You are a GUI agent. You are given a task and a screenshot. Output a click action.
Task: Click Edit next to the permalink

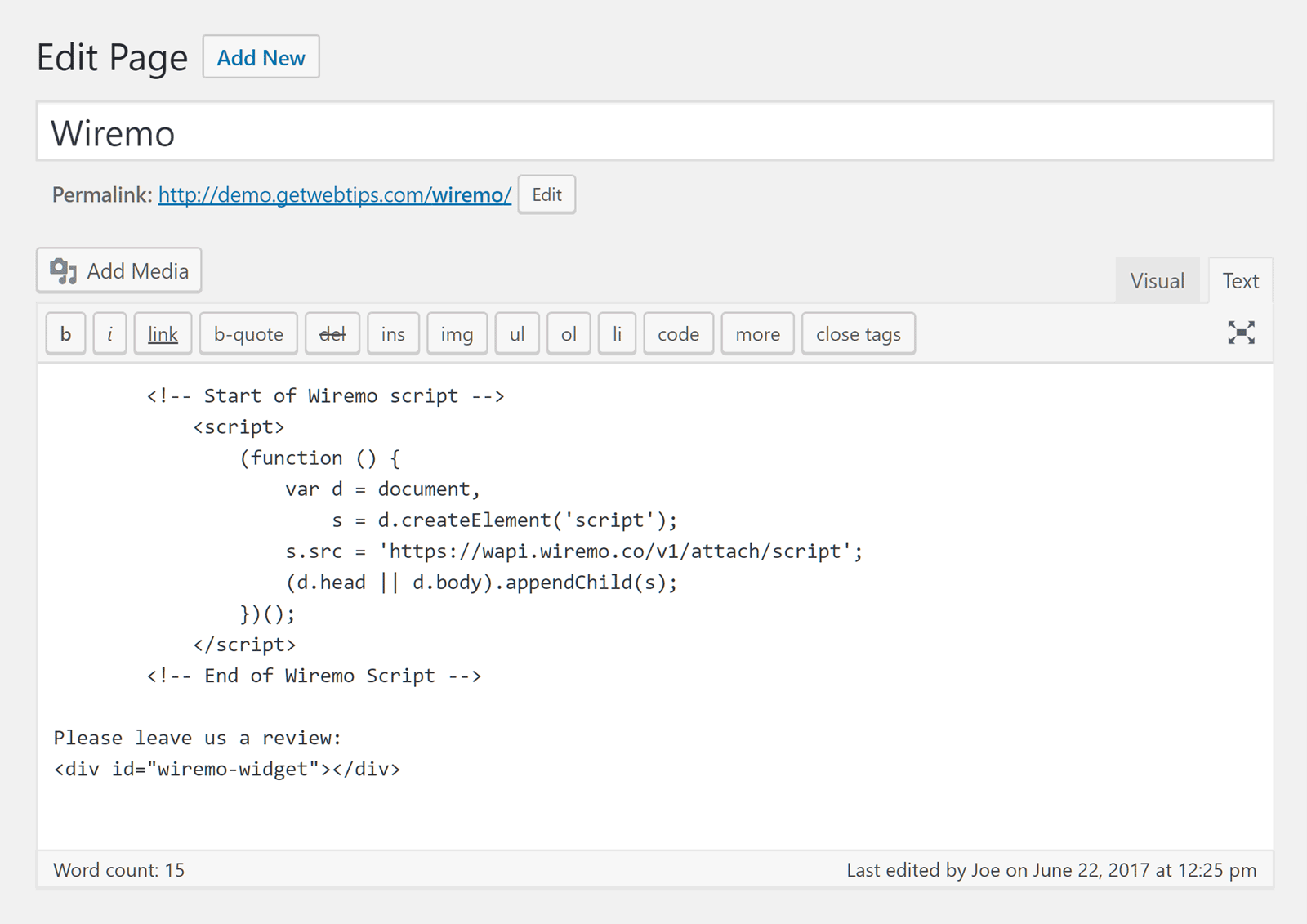click(546, 194)
